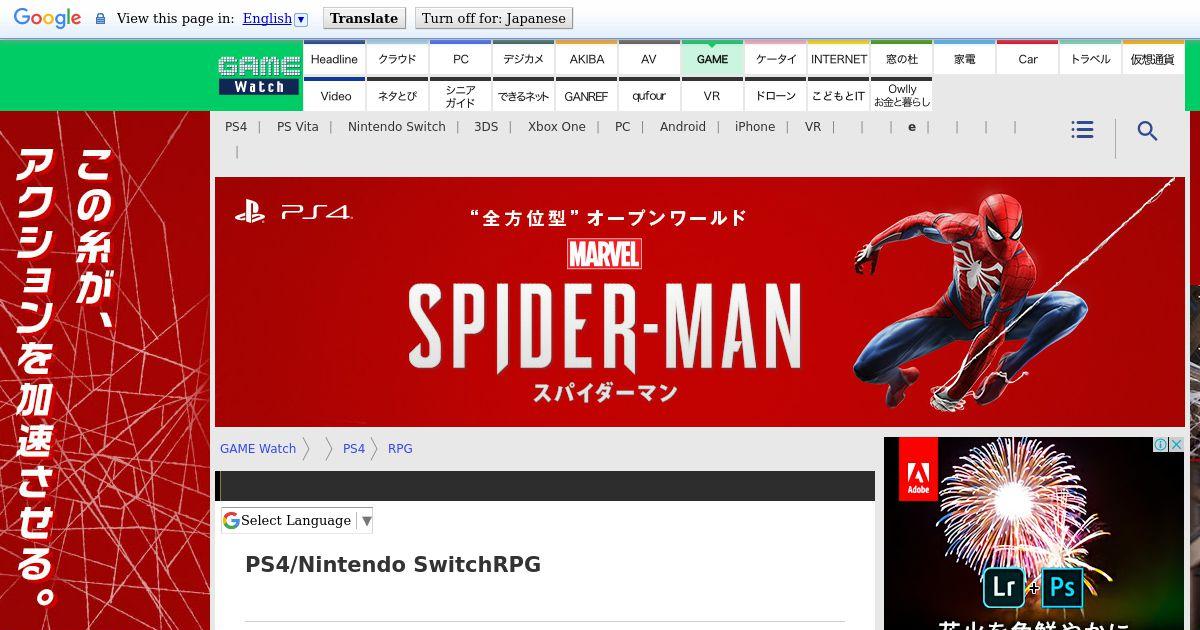Open the Select Language dropdown
Screen dimensions: 1200x630
tap(297, 520)
